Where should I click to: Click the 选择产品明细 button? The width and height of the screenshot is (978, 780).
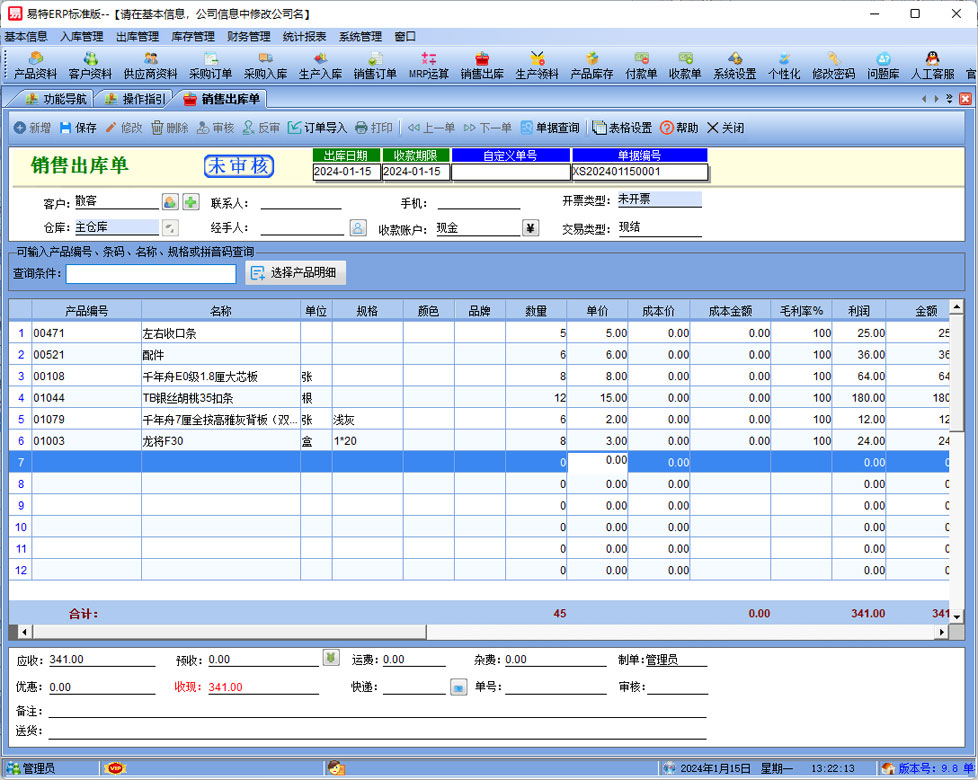pos(295,273)
